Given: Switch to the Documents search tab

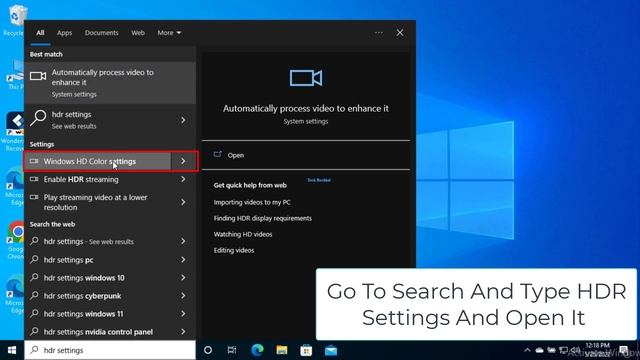Looking at the screenshot, I should coord(102,33).
